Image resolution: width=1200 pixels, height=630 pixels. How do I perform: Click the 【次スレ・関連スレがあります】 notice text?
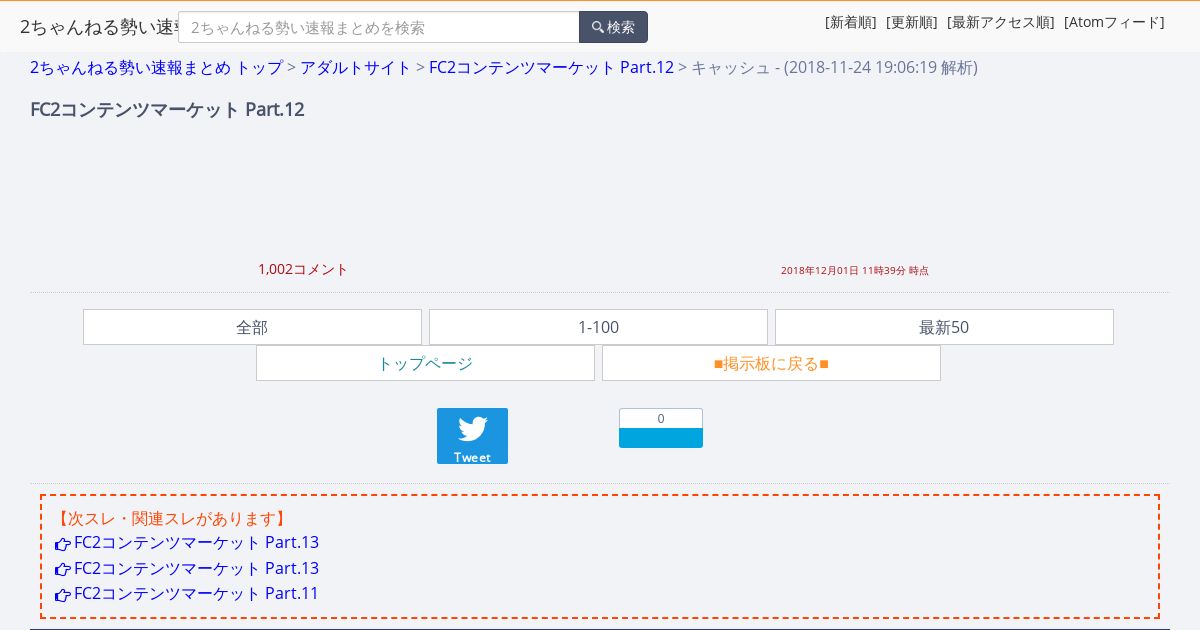171,518
